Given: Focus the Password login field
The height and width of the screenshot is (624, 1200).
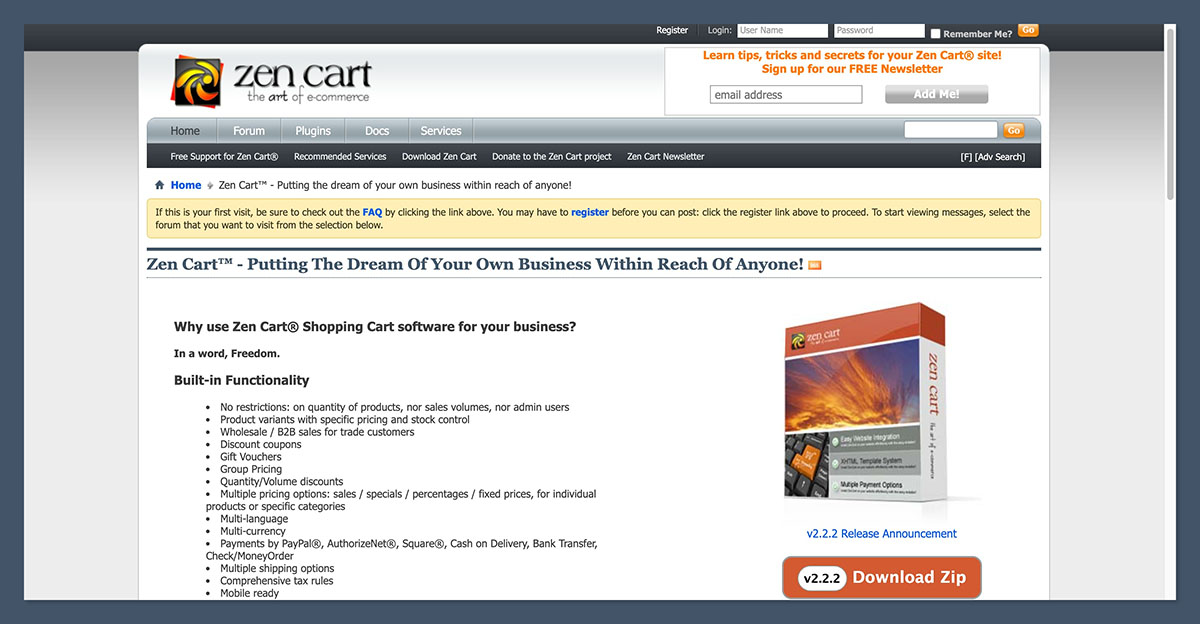Looking at the screenshot, I should point(879,31).
